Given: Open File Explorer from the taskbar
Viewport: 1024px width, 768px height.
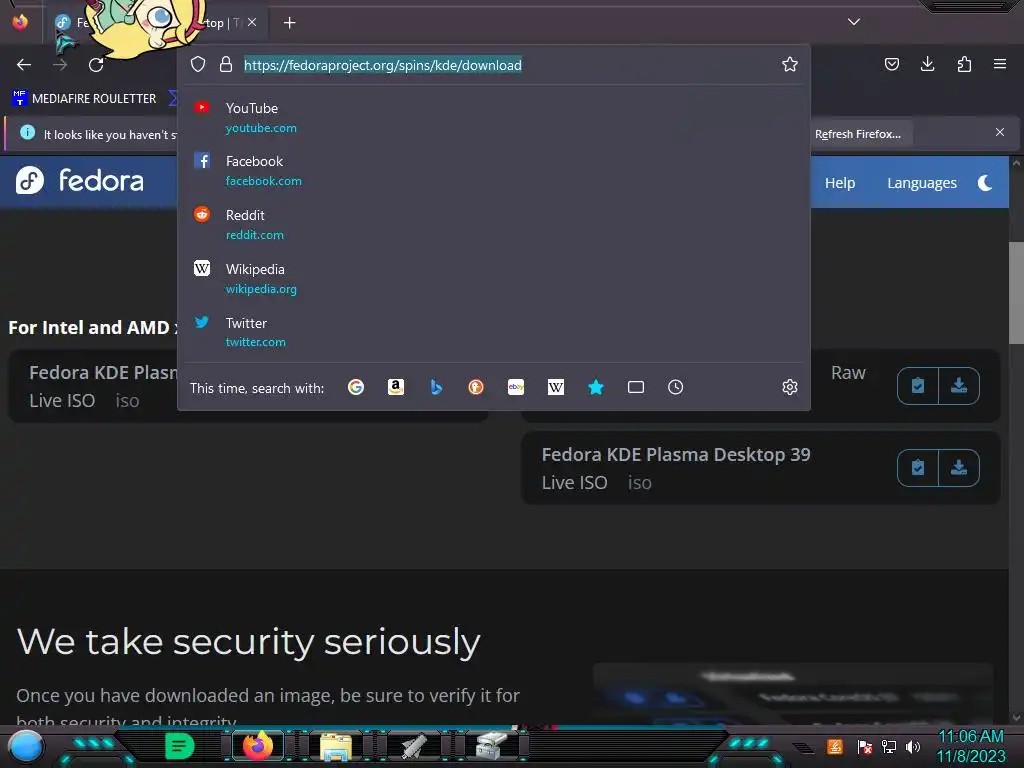Looking at the screenshot, I should click(336, 746).
